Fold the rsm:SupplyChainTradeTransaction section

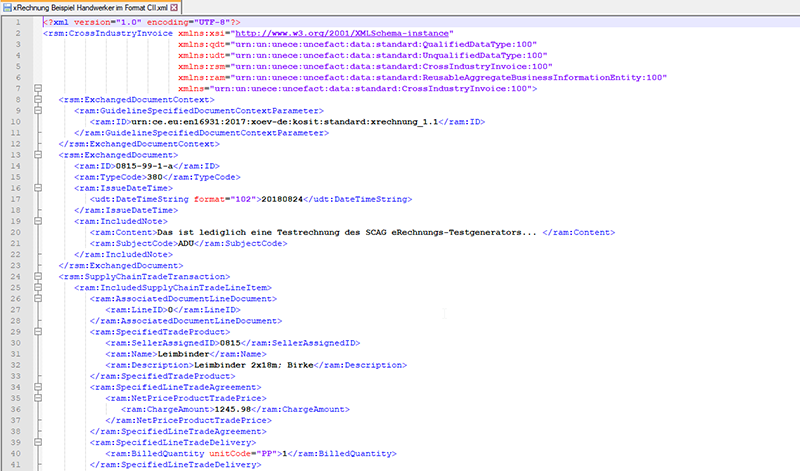[36, 275]
